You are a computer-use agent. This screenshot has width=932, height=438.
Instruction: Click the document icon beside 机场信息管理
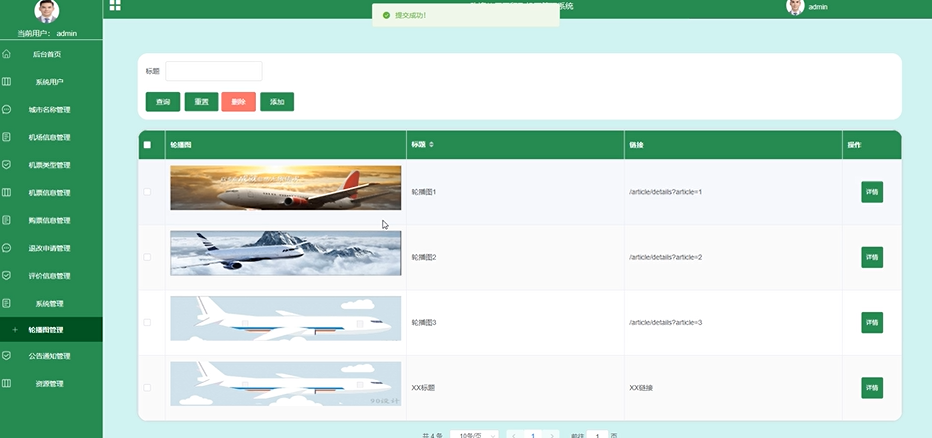point(7,137)
